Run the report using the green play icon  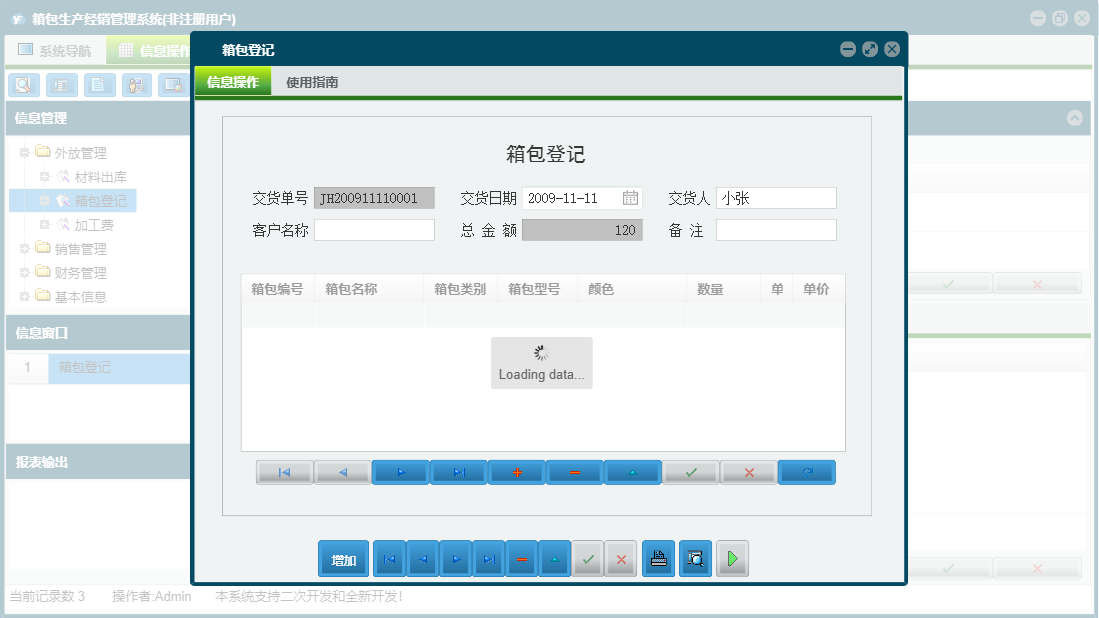click(x=732, y=559)
